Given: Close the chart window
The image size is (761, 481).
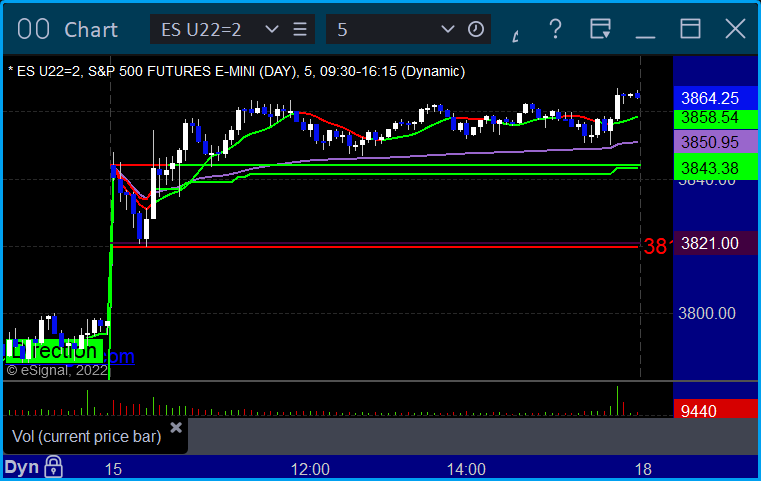Looking at the screenshot, I should pos(735,29).
